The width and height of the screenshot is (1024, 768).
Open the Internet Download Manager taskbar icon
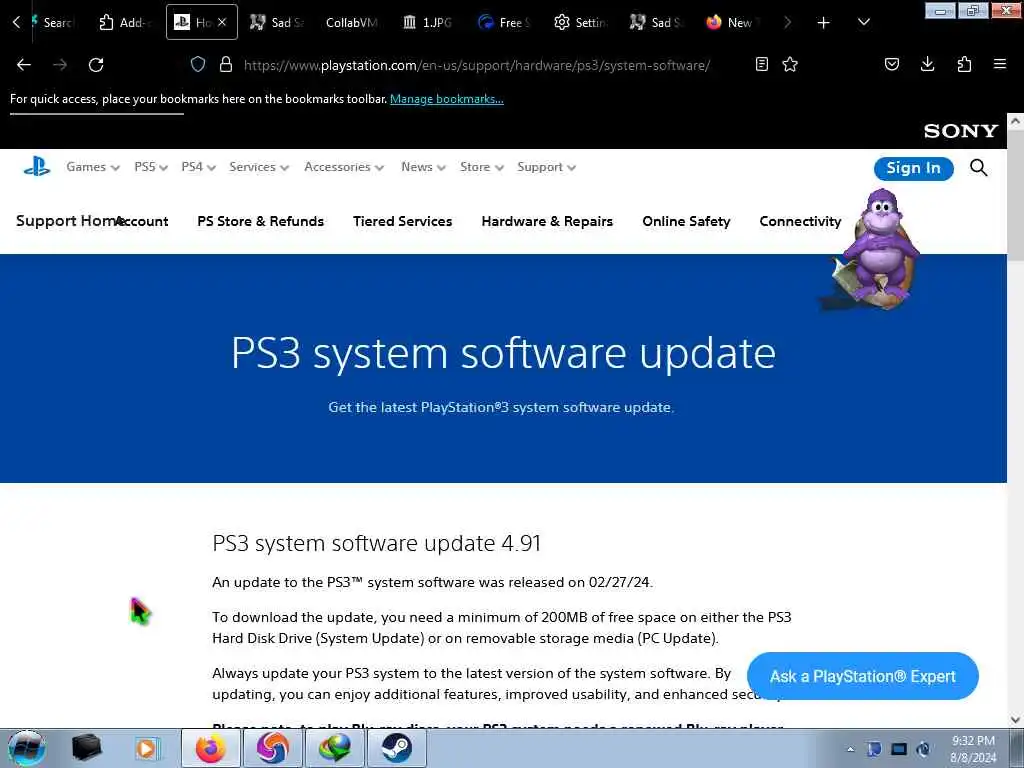coord(334,748)
